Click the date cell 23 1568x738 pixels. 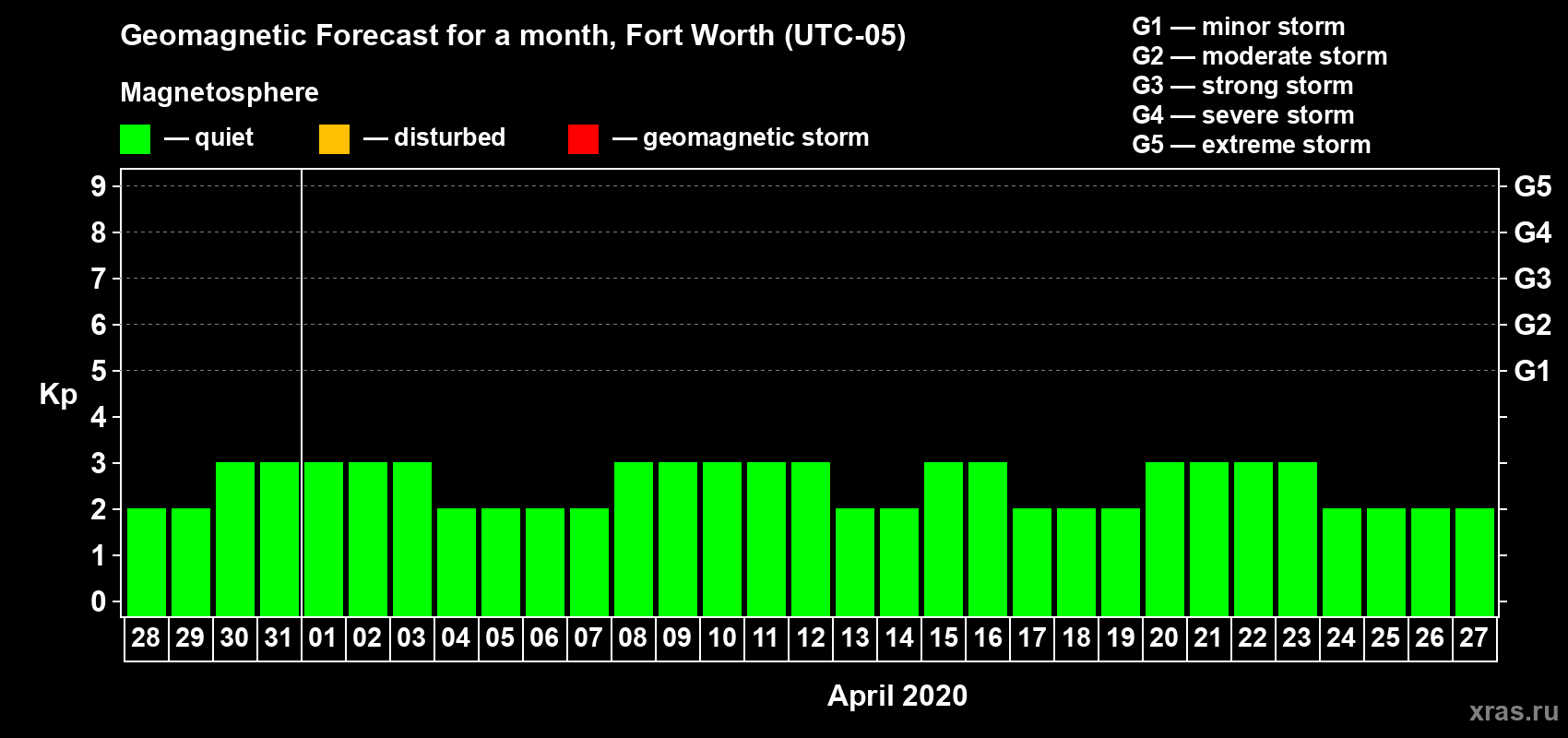tap(1297, 638)
